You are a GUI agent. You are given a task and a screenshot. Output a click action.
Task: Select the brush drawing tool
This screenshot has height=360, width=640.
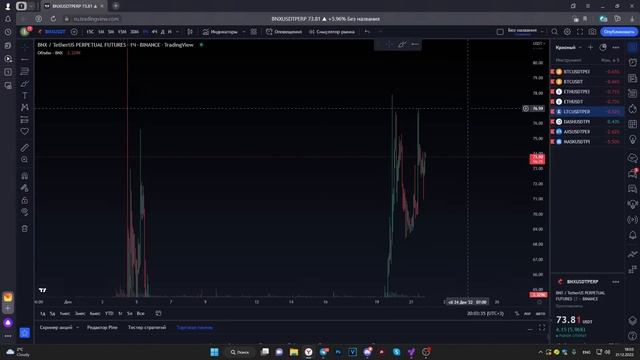[25, 84]
